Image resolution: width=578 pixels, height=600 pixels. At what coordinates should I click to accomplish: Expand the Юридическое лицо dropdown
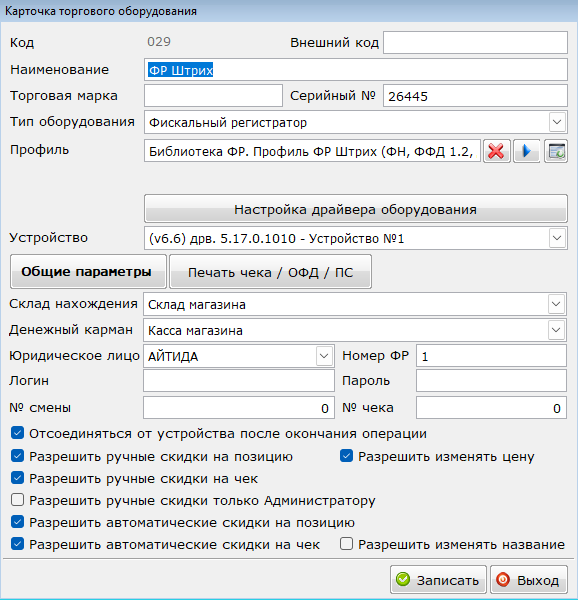tap(324, 356)
